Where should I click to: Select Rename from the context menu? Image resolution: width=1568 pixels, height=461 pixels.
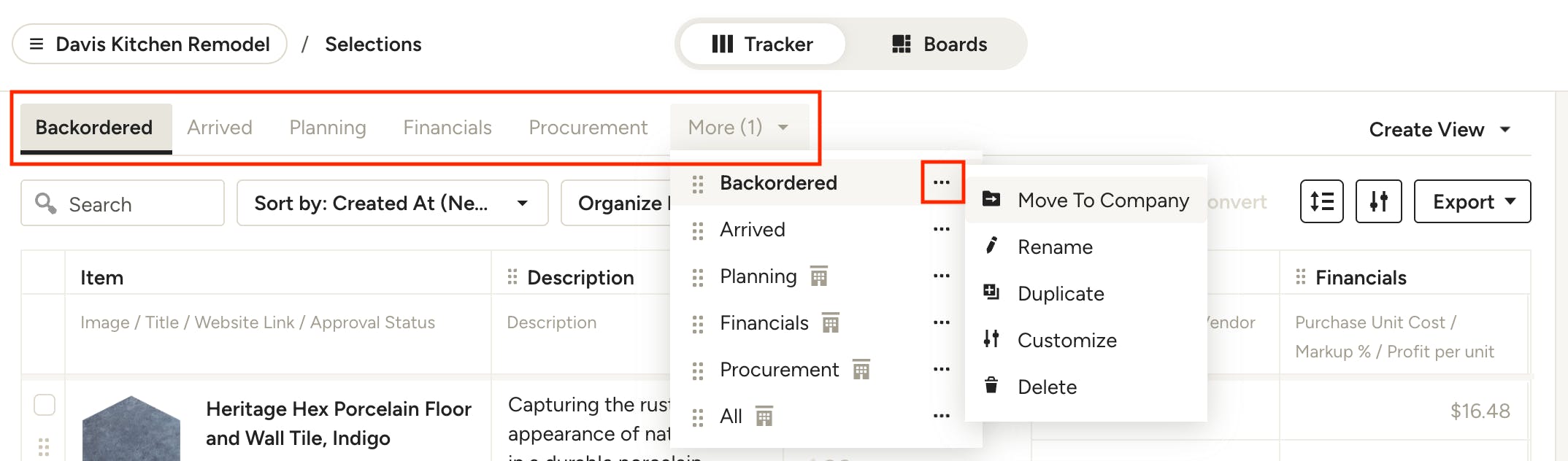pyautogui.click(x=1055, y=247)
